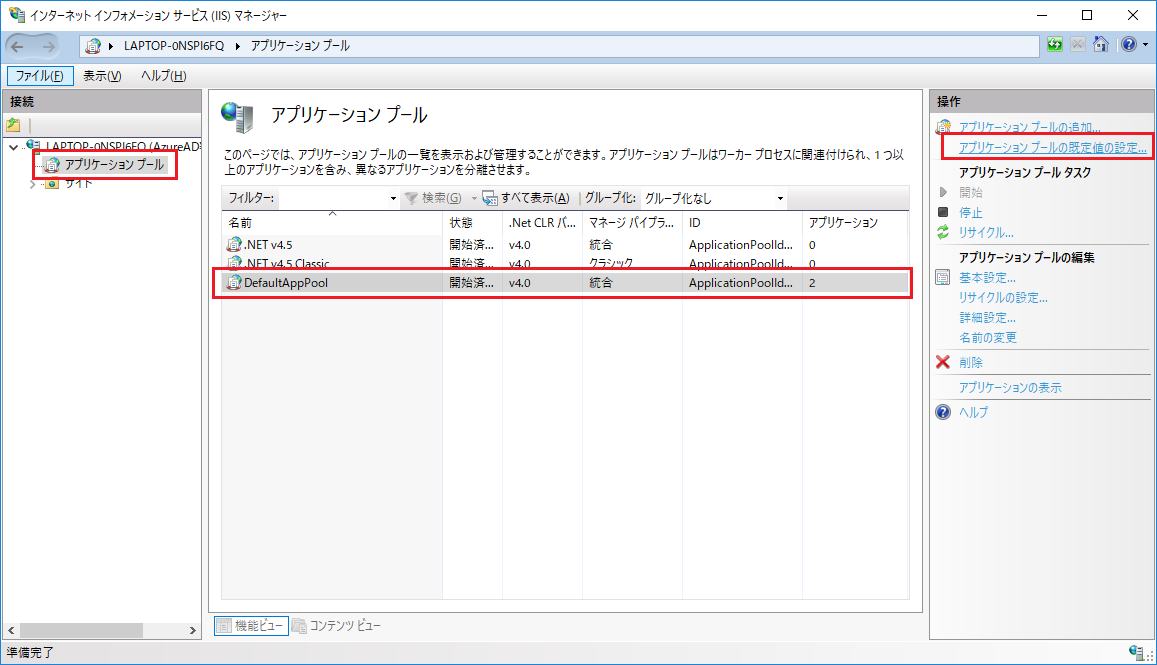
Task: Click アプリケーションの表示 link
Action: pyautogui.click(x=1009, y=387)
